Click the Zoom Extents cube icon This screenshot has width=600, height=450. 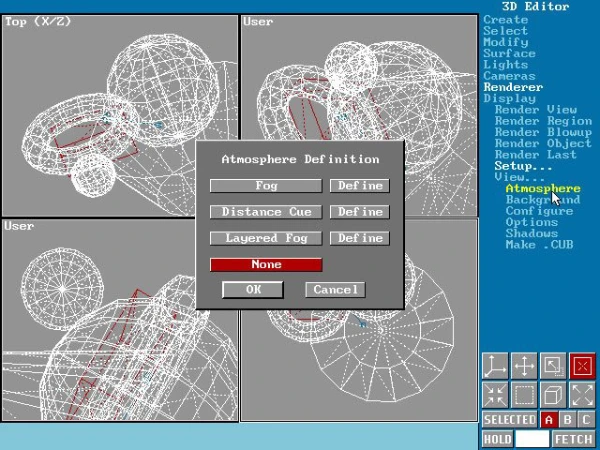(553, 395)
